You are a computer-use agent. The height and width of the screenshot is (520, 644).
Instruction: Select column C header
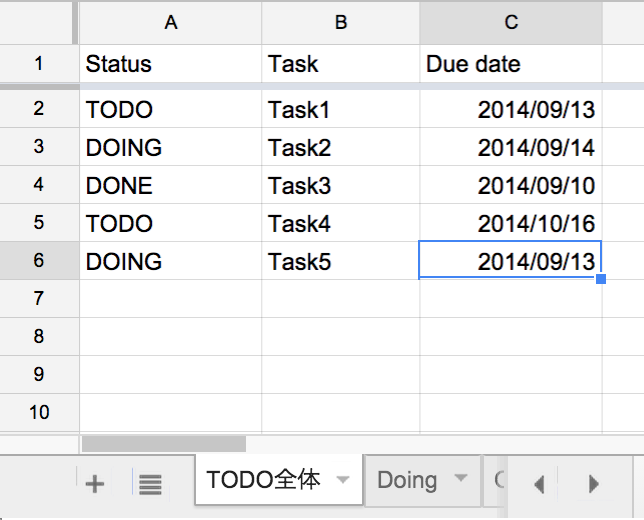pos(511,22)
